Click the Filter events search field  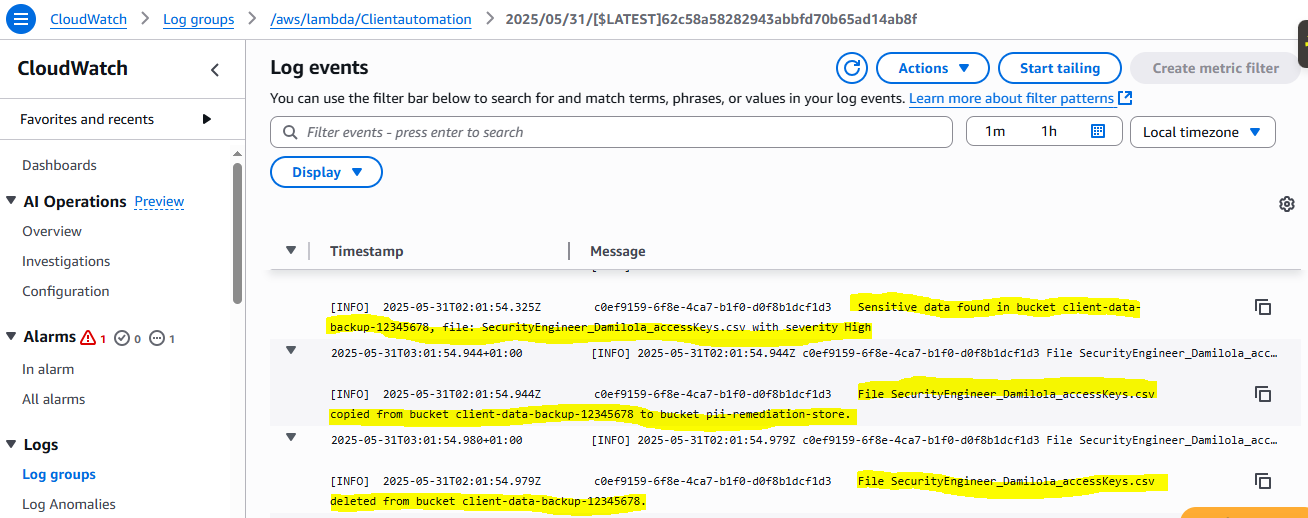point(611,132)
